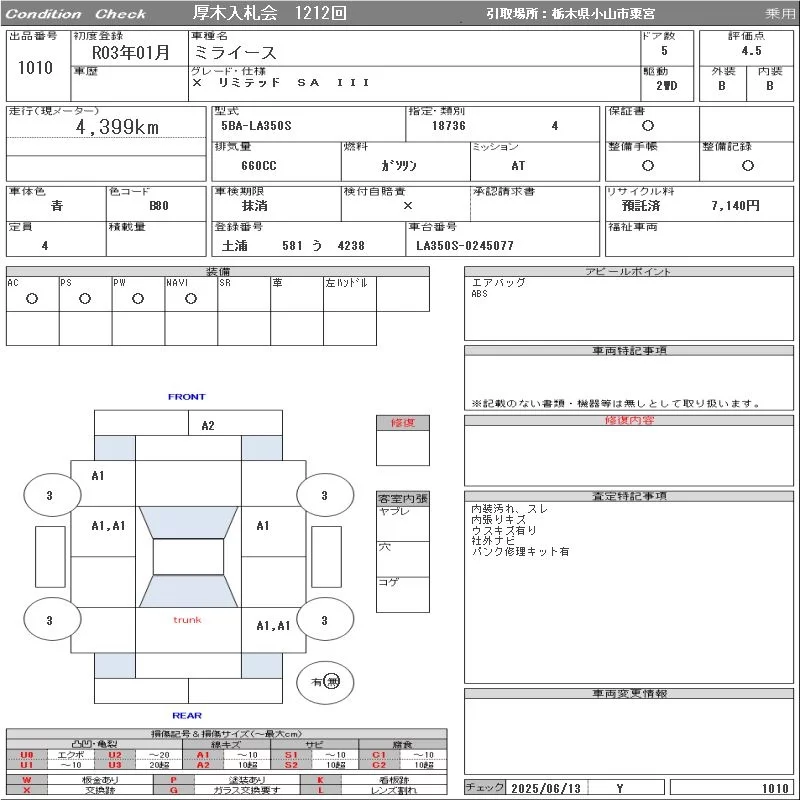This screenshot has height=800, width=800.
Task: Click the blue REAR label
Action: coord(187,715)
